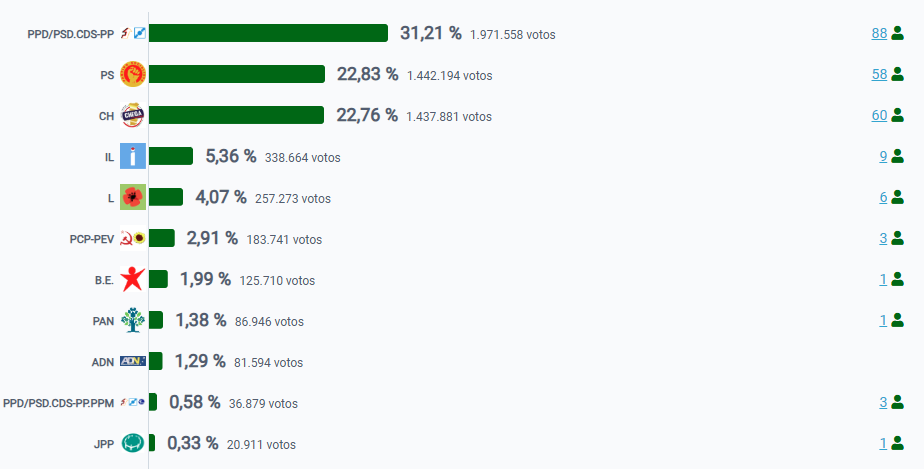Select the B.E. red star logo
Screen dimensions: 924x469
coord(132,279)
